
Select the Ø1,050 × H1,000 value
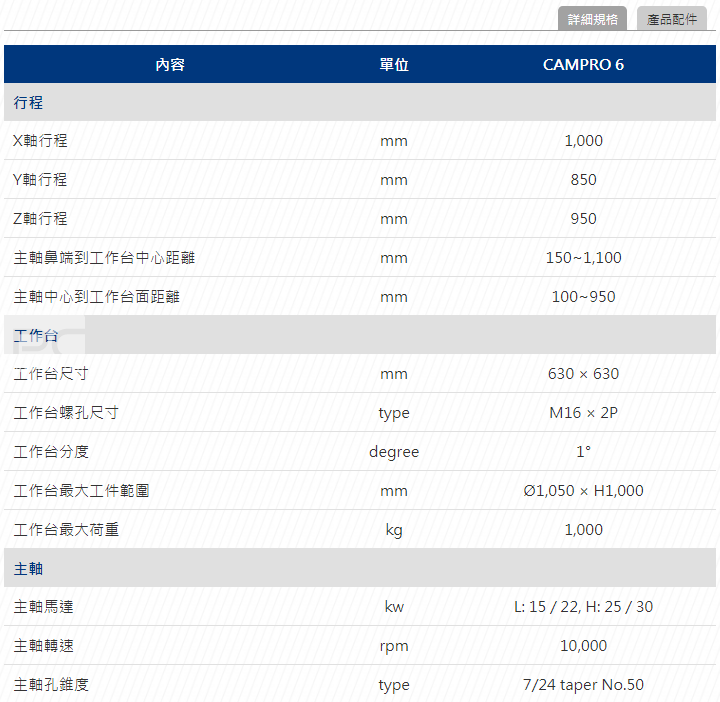click(x=583, y=491)
